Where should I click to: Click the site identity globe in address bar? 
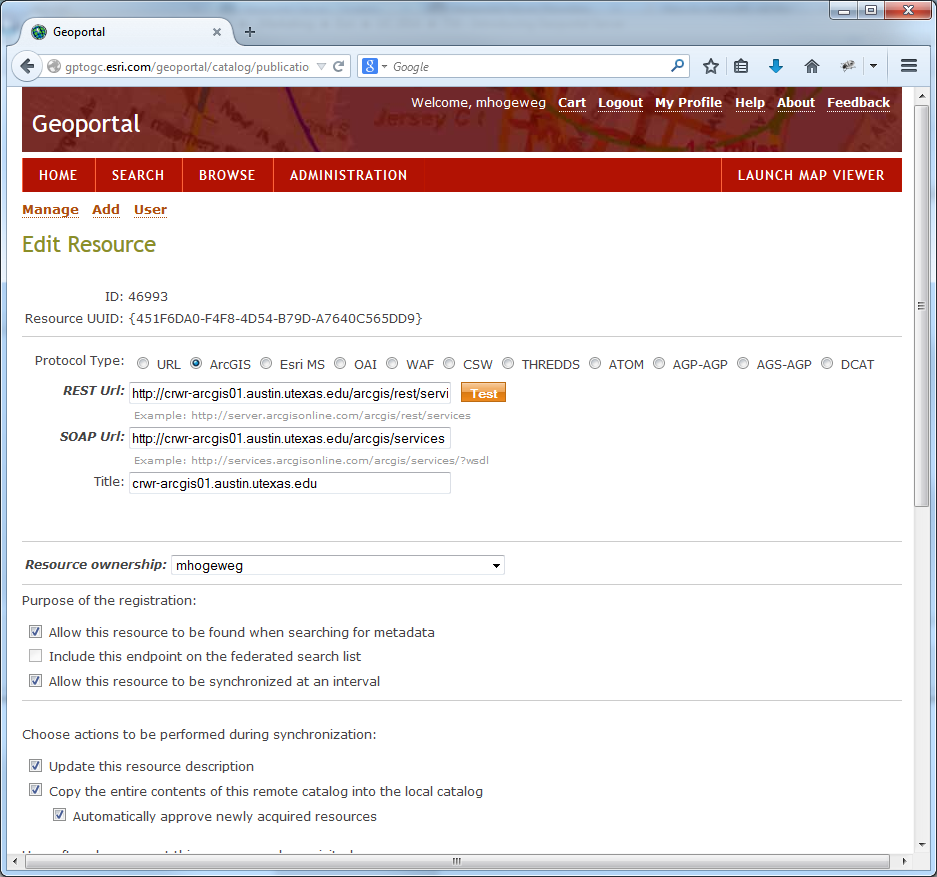click(54, 66)
